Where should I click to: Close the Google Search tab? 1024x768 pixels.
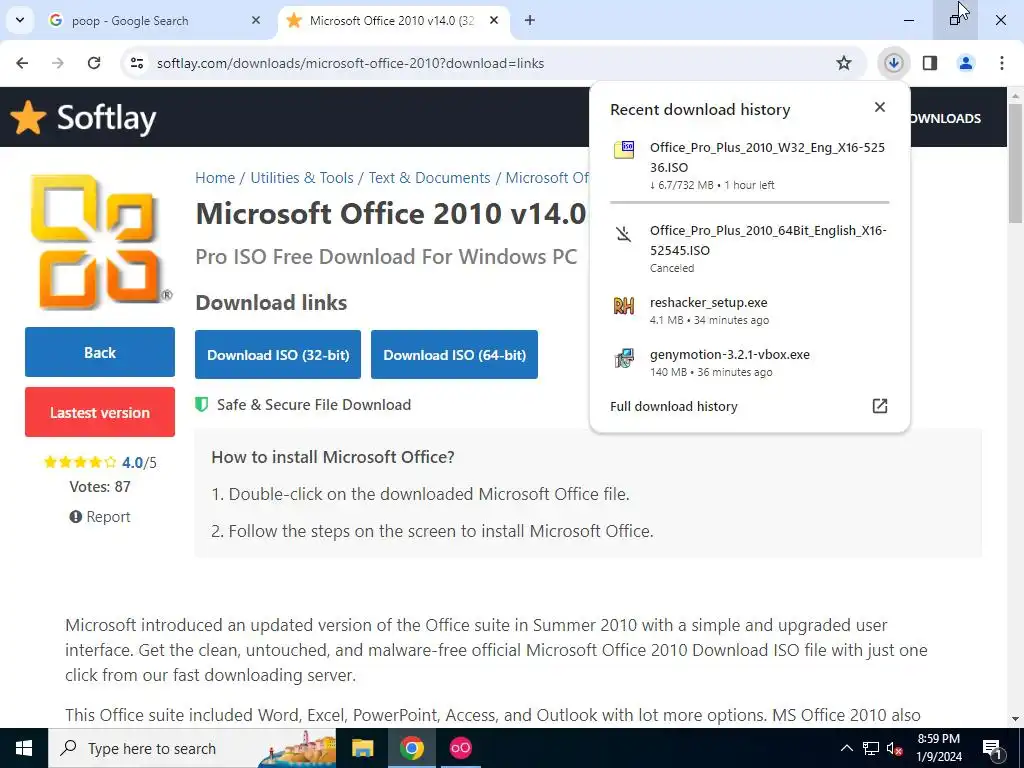(256, 21)
